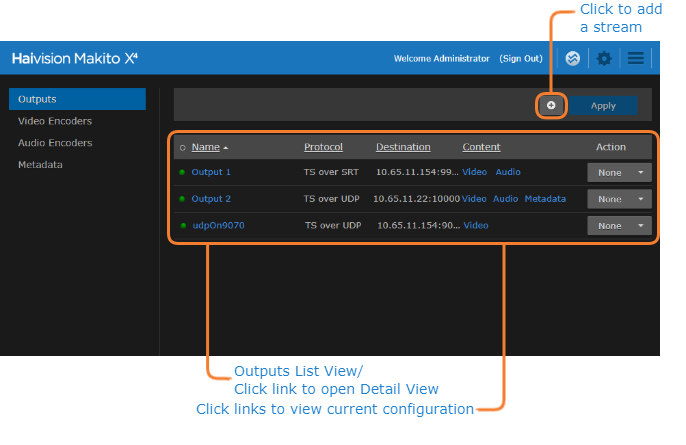
Task: Open the Action dropdown for Output 1
Action: click(x=619, y=172)
